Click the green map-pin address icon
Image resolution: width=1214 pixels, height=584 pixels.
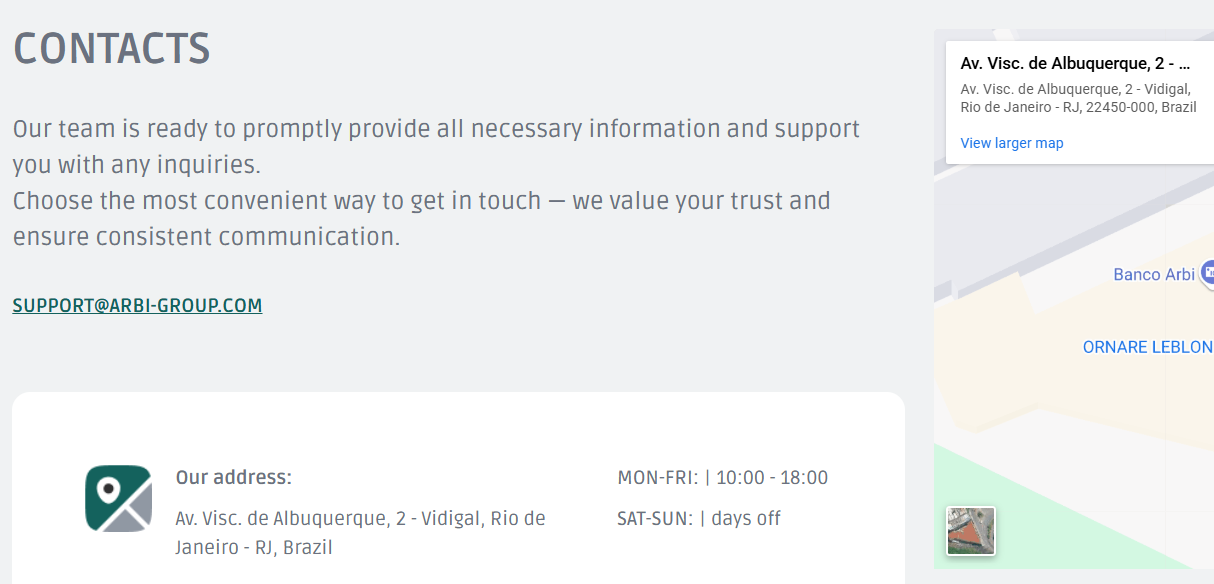pos(118,498)
